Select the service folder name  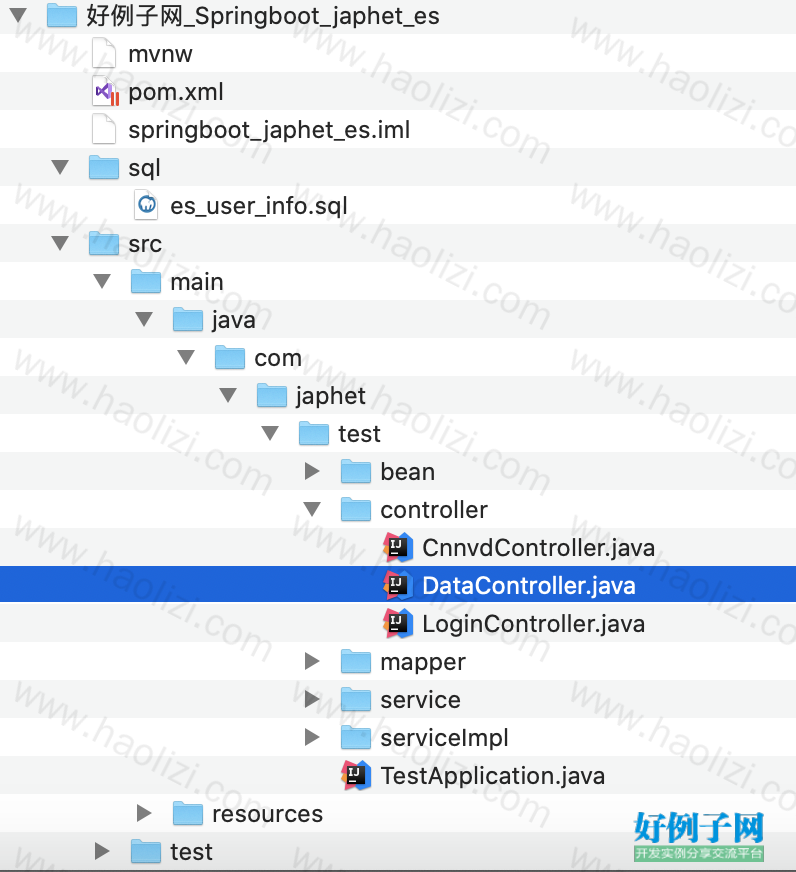point(421,700)
